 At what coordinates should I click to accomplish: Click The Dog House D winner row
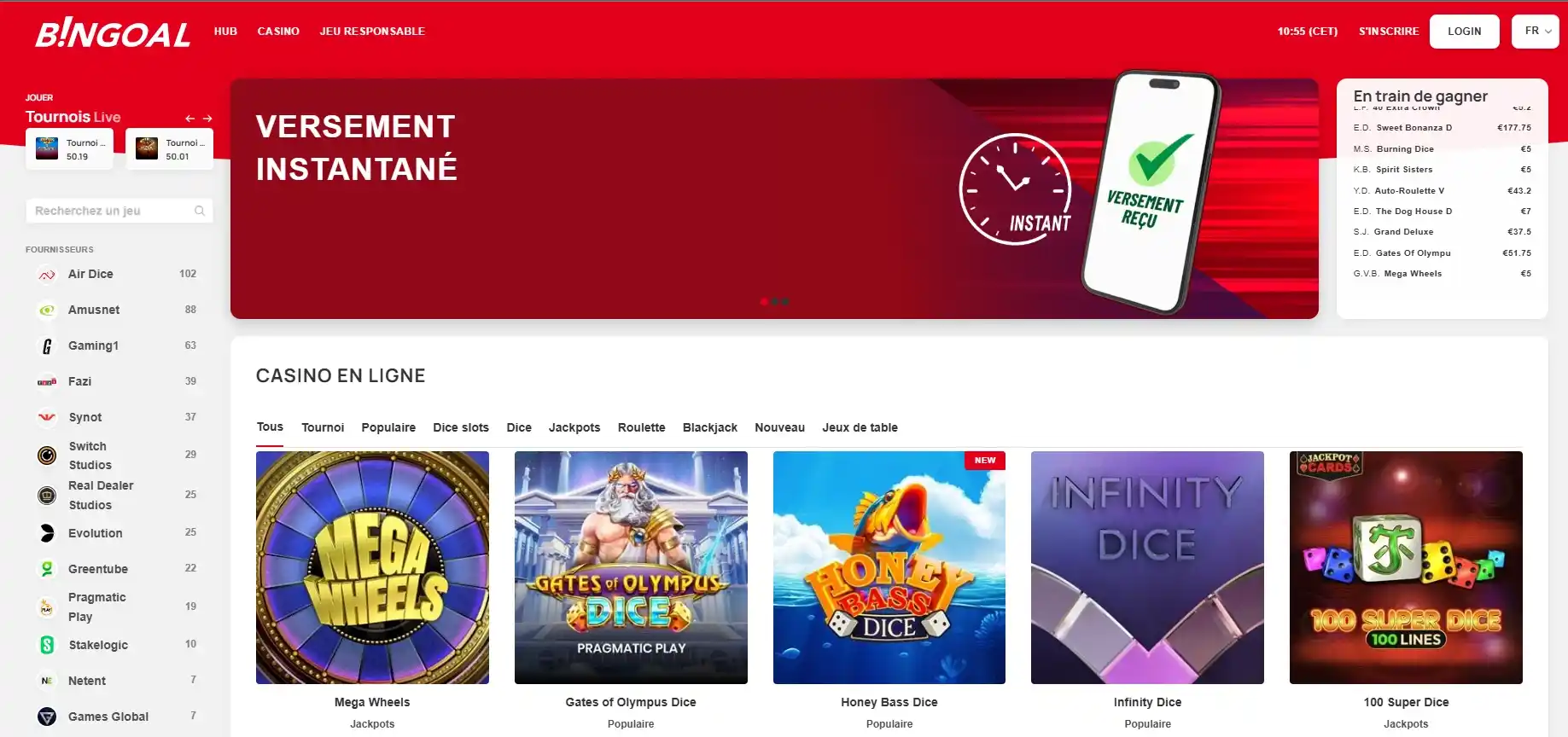(1442, 212)
